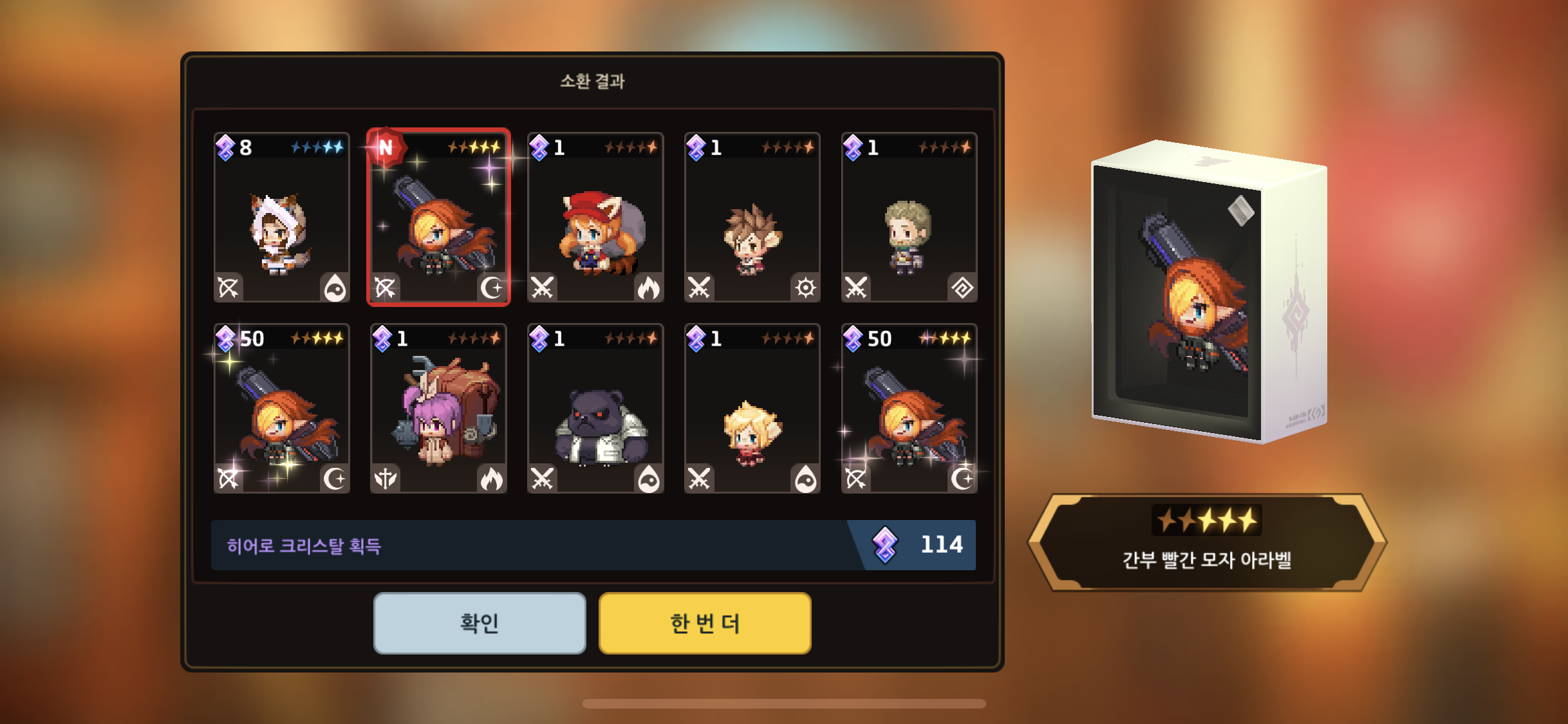Click the crossed swords icon on brown-haired boy card
The width and height of the screenshot is (1568, 724).
point(700,288)
